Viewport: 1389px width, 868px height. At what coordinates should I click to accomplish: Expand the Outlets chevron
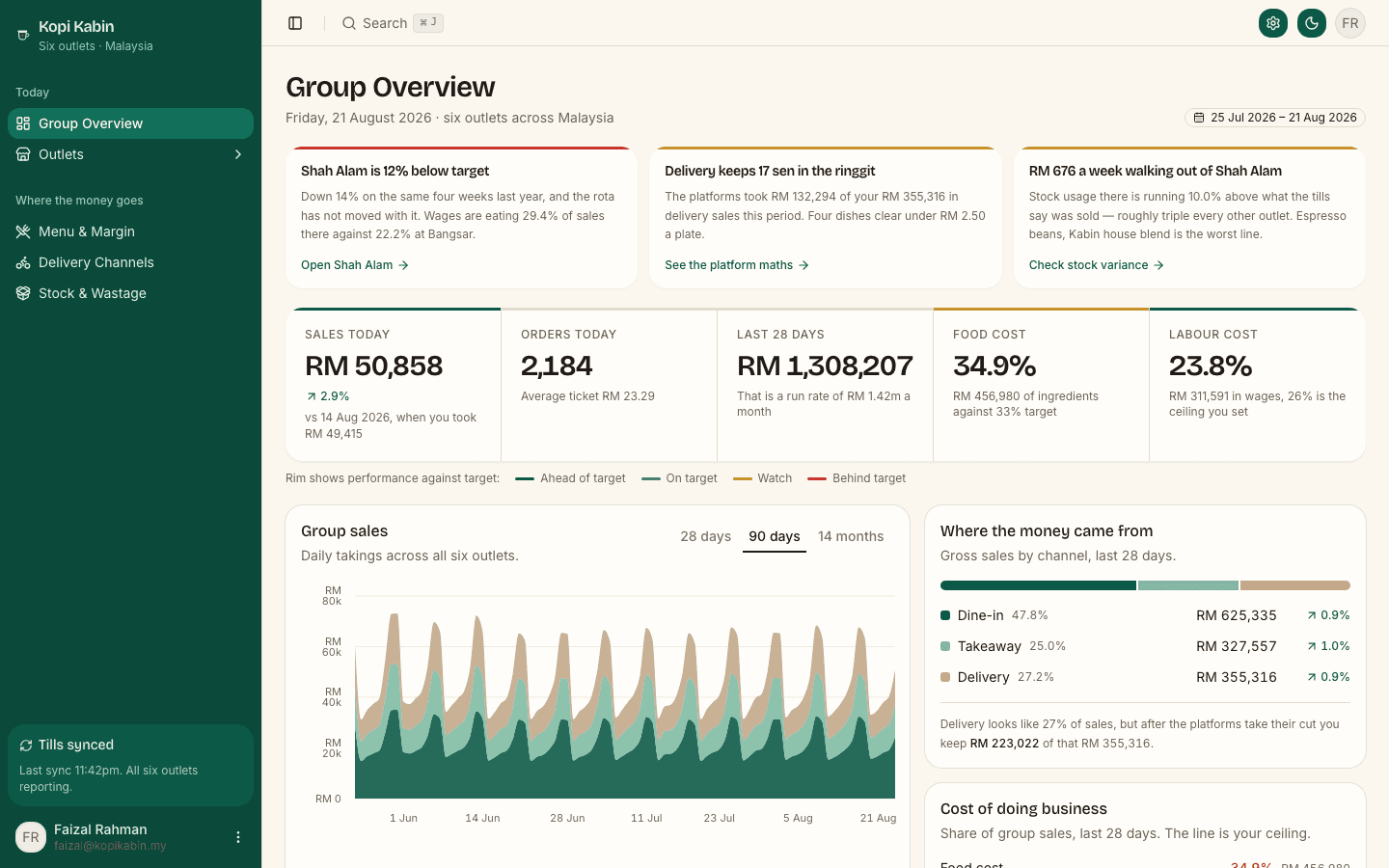[x=238, y=154]
